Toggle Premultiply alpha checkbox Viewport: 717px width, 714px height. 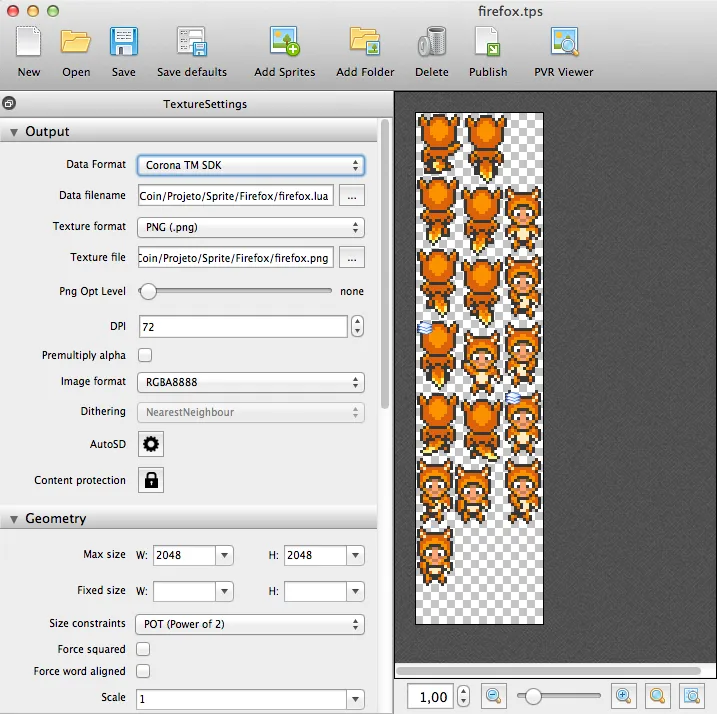(145, 355)
